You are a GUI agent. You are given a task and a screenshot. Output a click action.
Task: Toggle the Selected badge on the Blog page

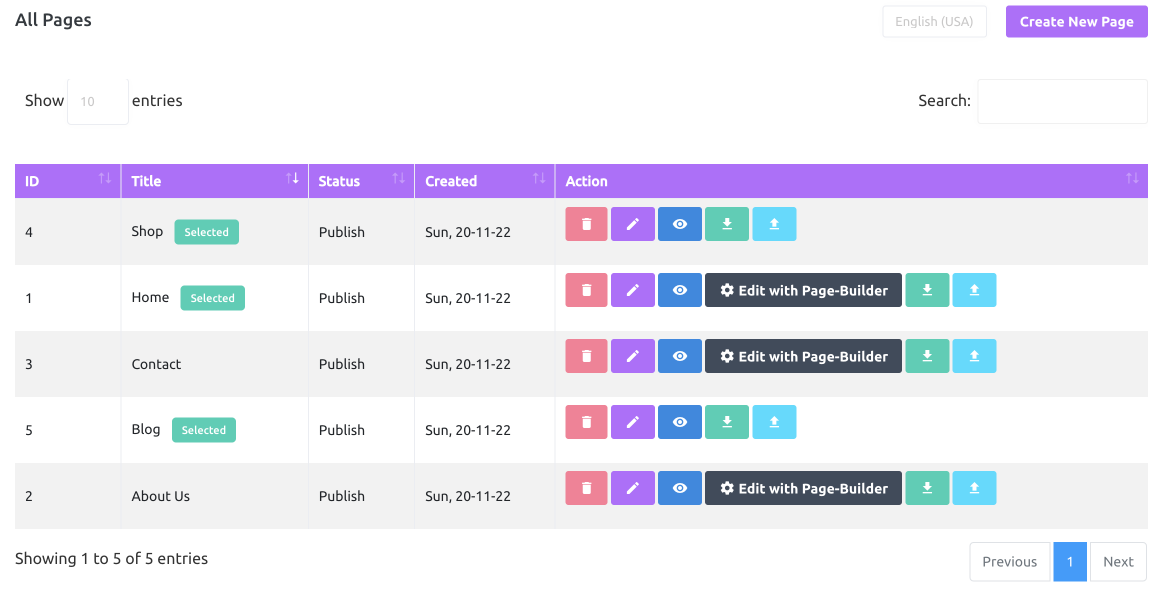203,429
